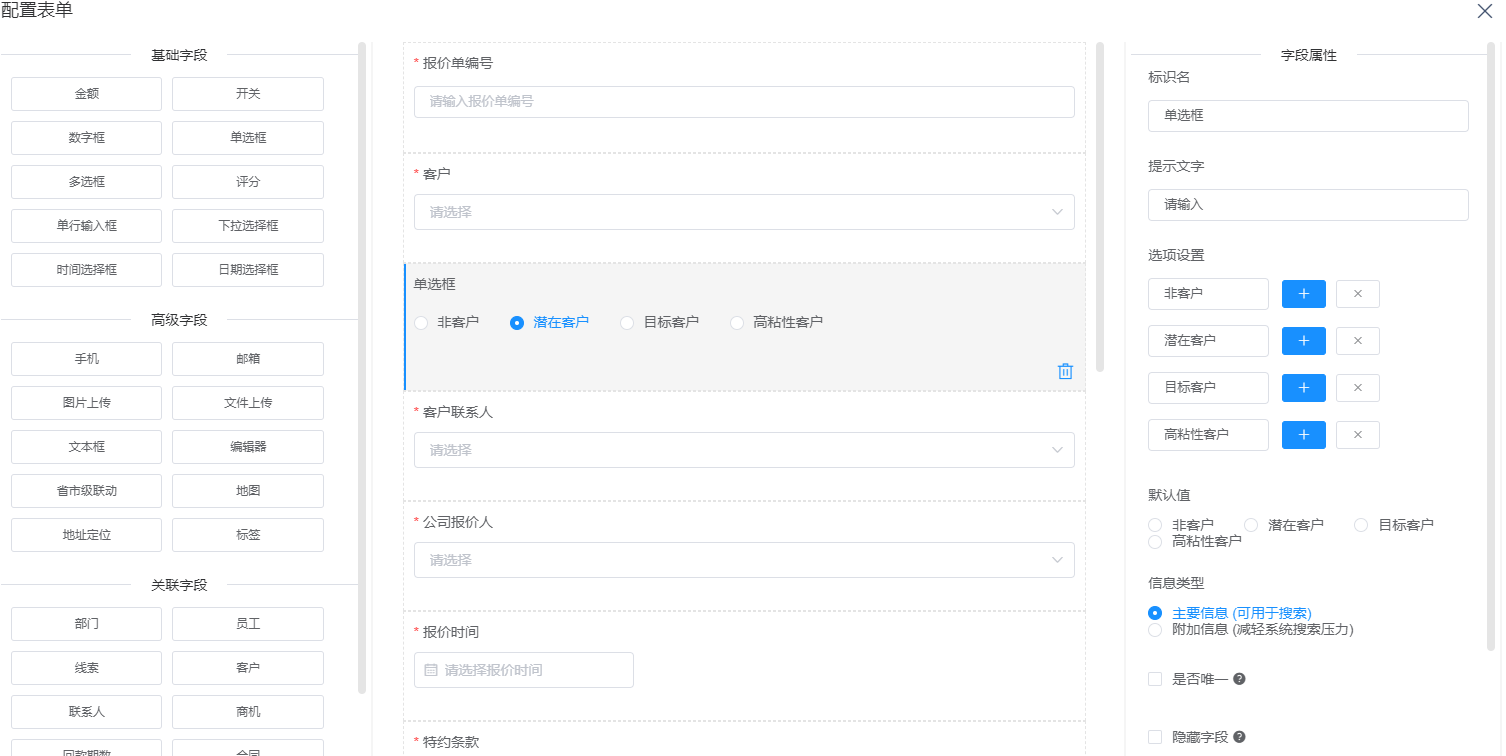Choose 附加信息 (减轻系统搜索压力) info type
Image resolution: width=1506 pixels, height=756 pixels.
pos(1155,630)
